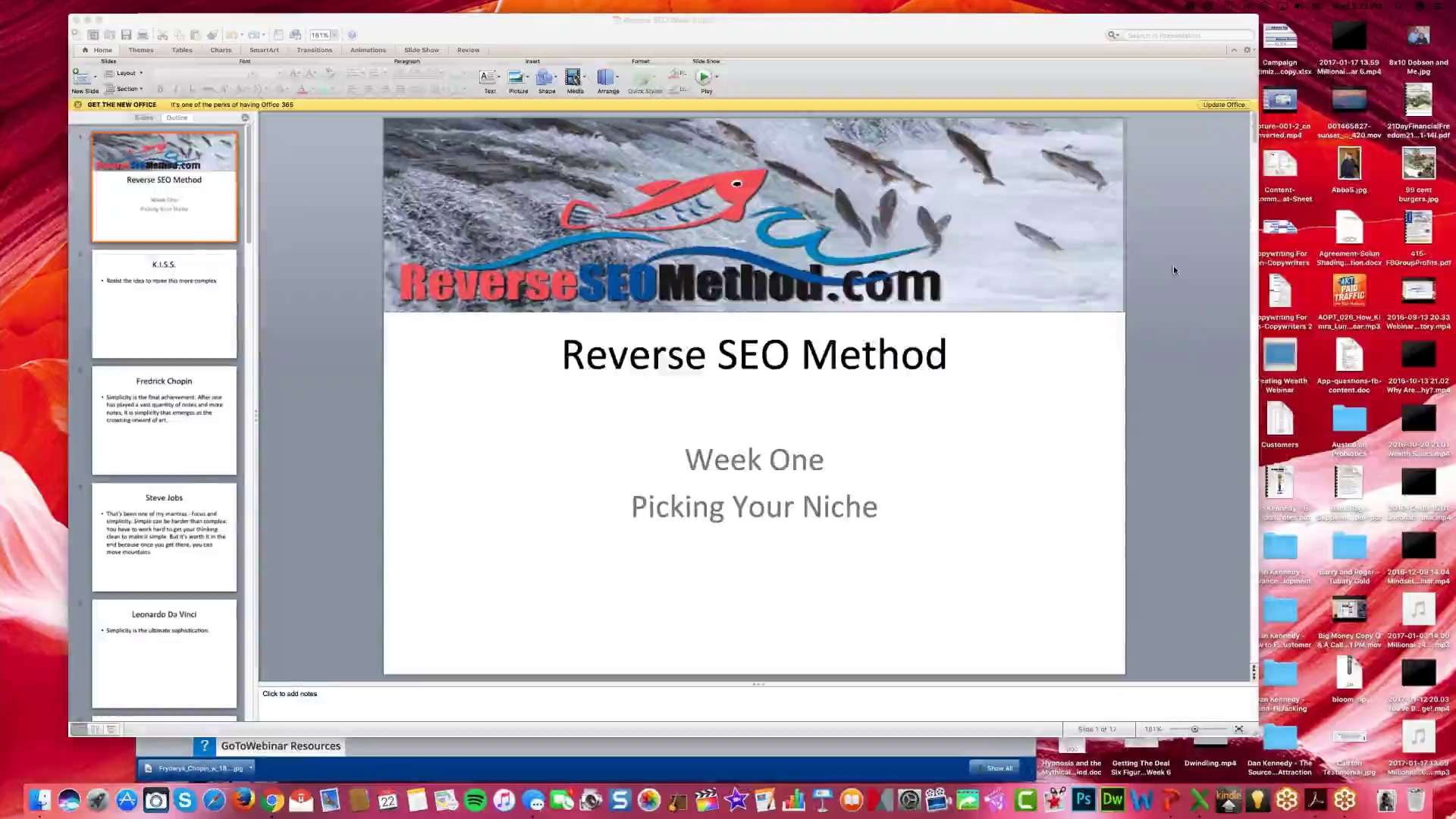Switch to Slide Sorter view button

click(x=96, y=730)
